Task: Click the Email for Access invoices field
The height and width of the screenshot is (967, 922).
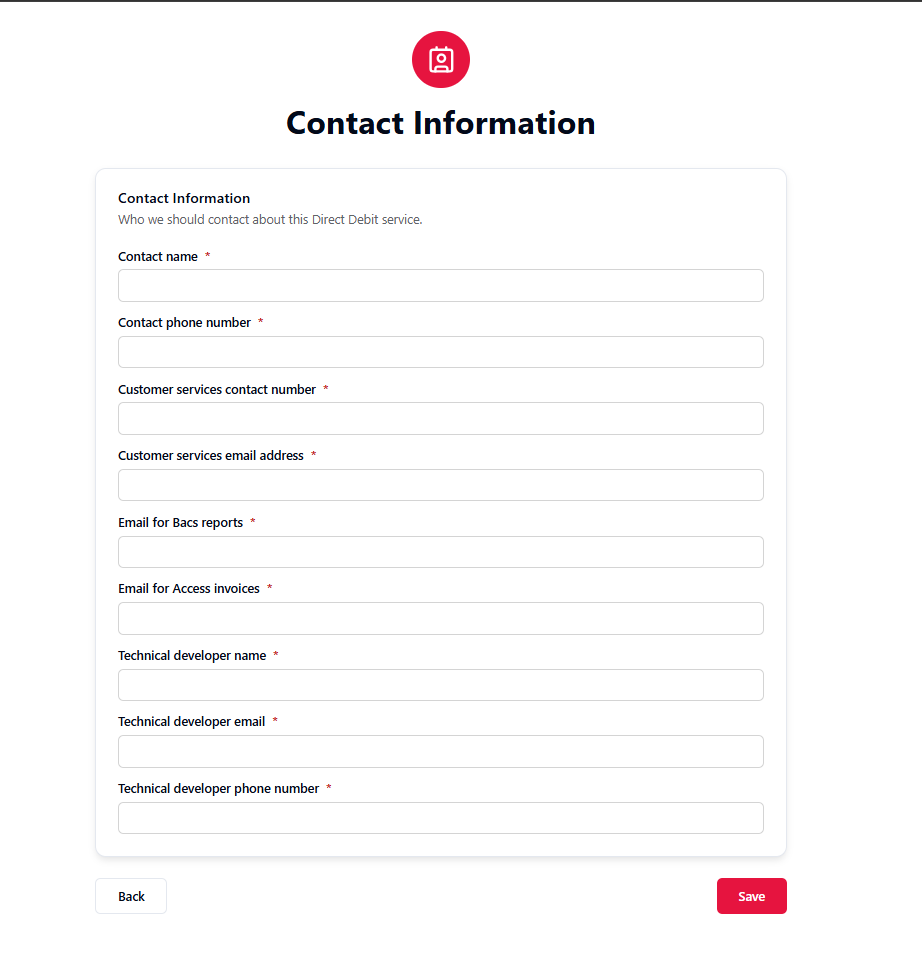Action: pyautogui.click(x=440, y=619)
